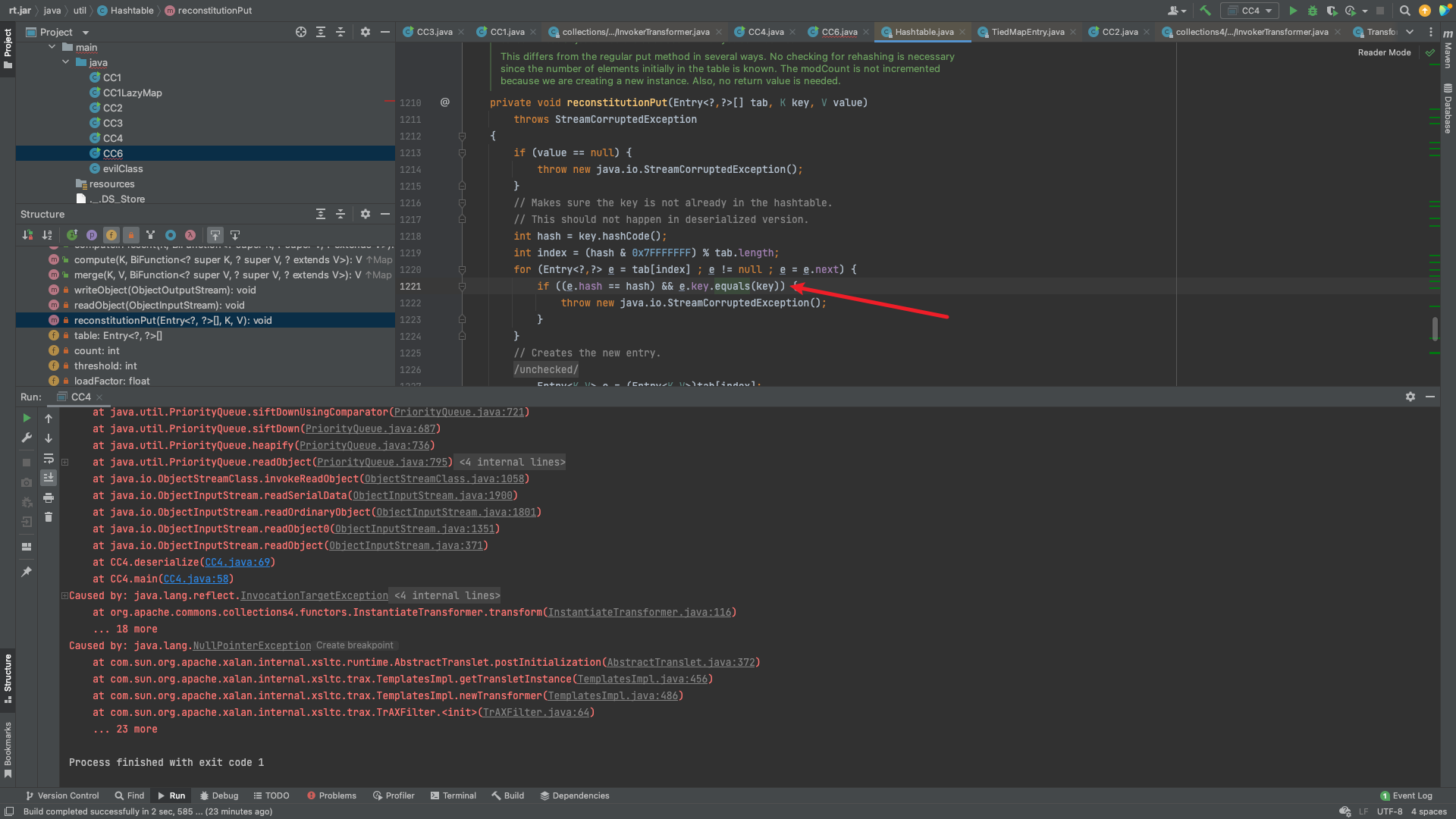The image size is (1456, 819).
Task: Open profiler run options dropdown arrow
Action: 1365,11
